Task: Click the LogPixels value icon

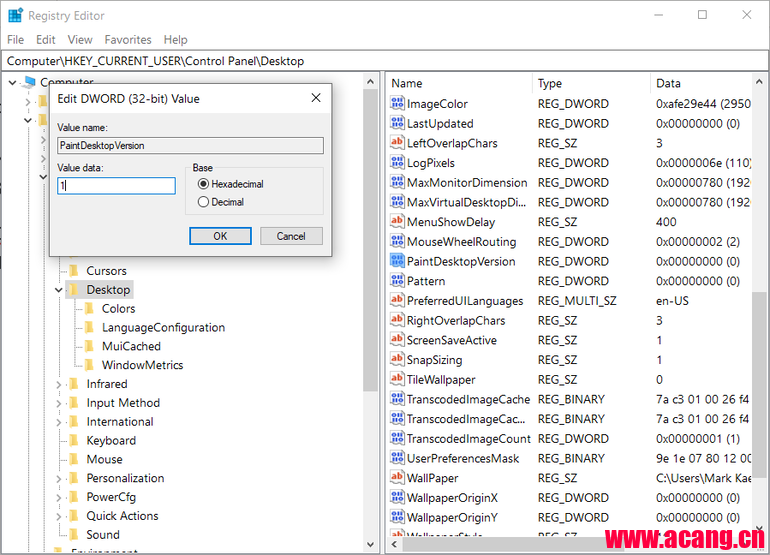Action: coord(397,163)
